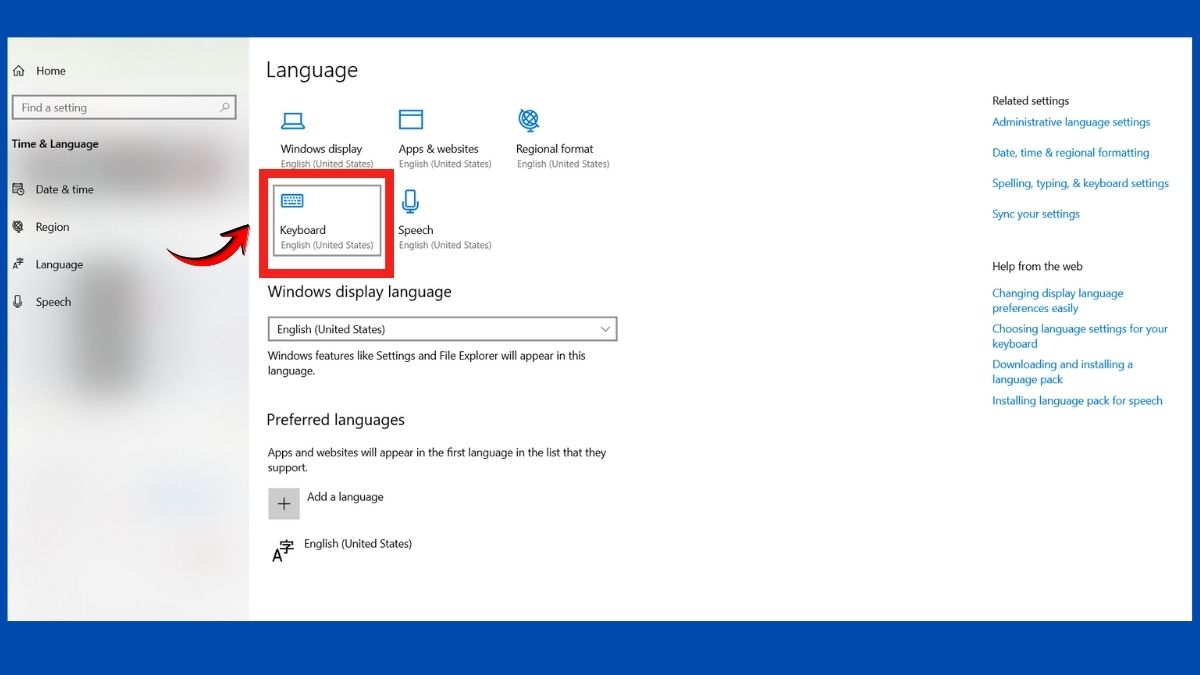
Task: Open Administrative language settings link
Action: coord(1071,122)
